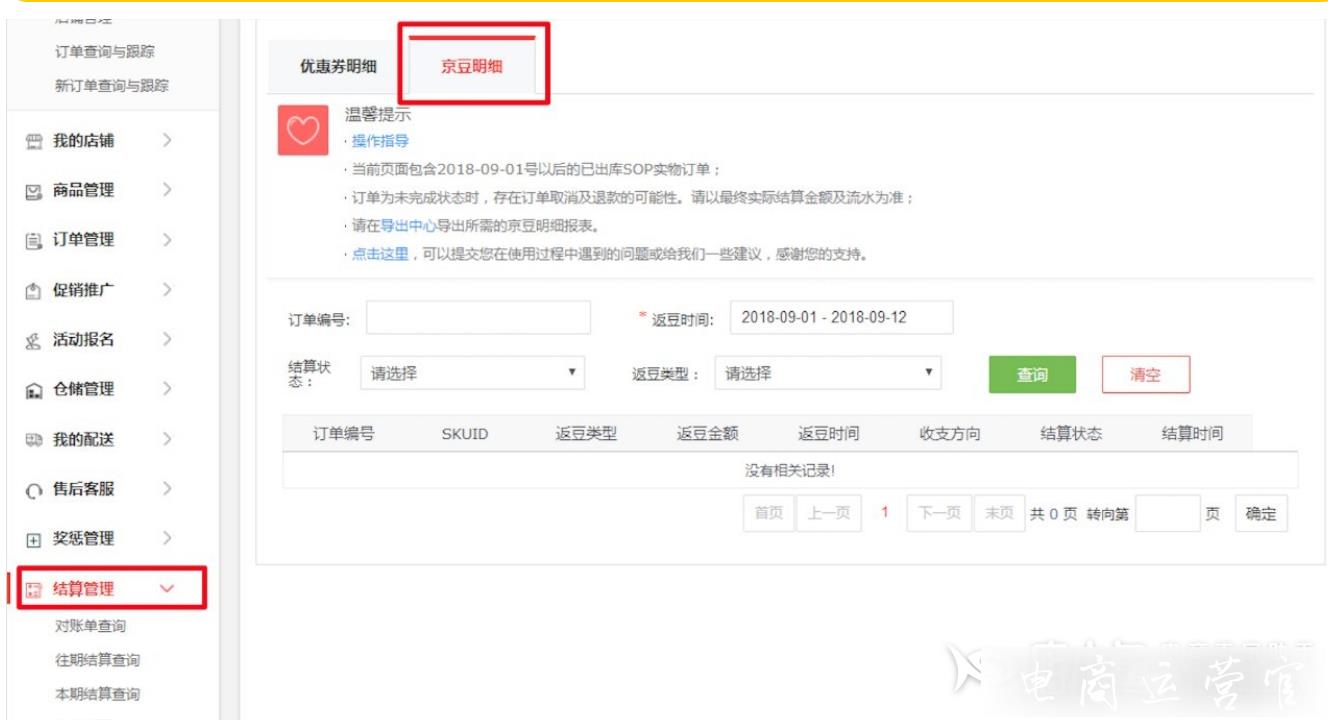The height and width of the screenshot is (720, 1328).
Task: Click the 订单管理 sidebar icon
Action: point(33,241)
